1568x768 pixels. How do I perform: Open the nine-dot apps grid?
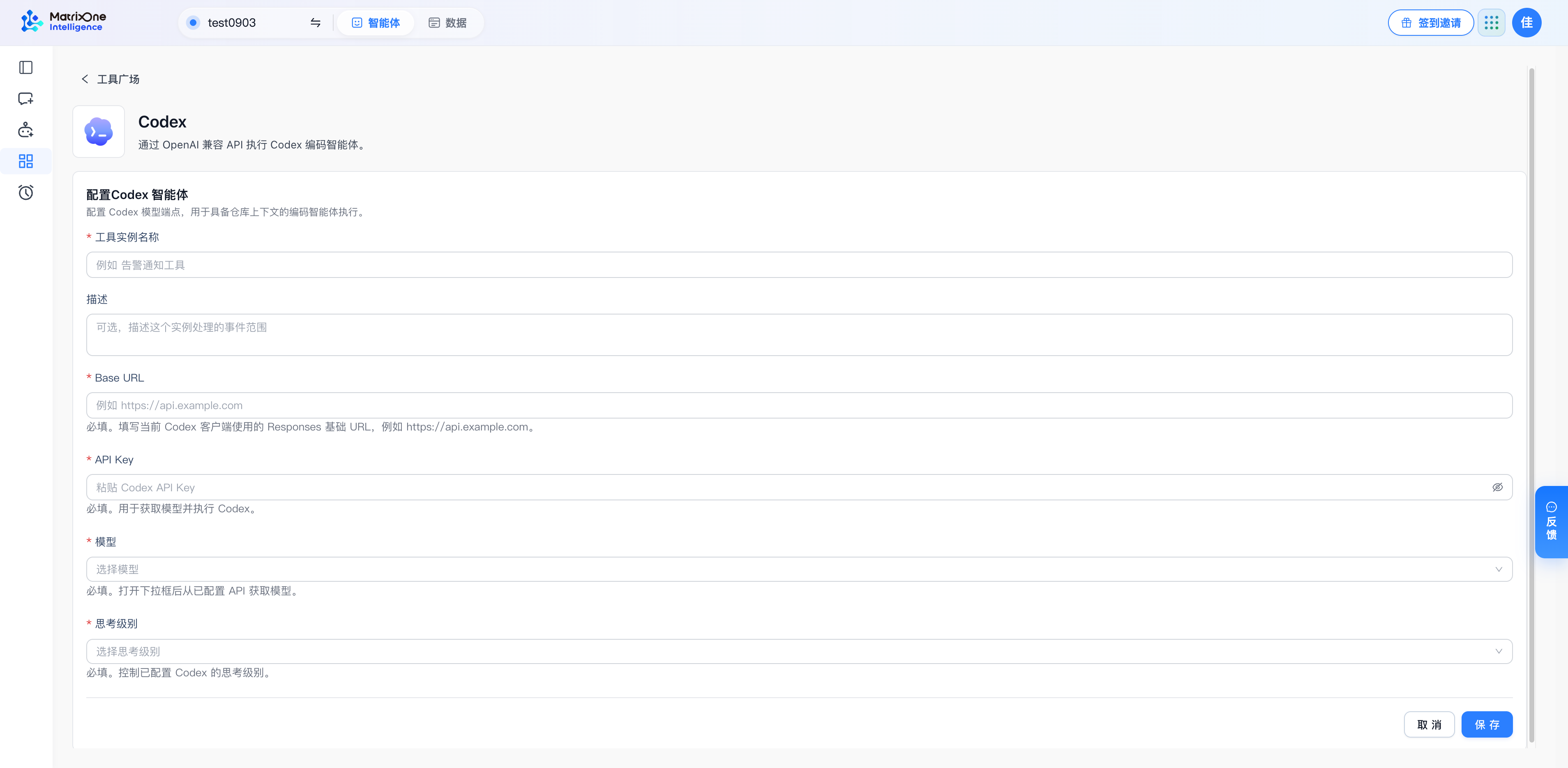(x=1491, y=23)
